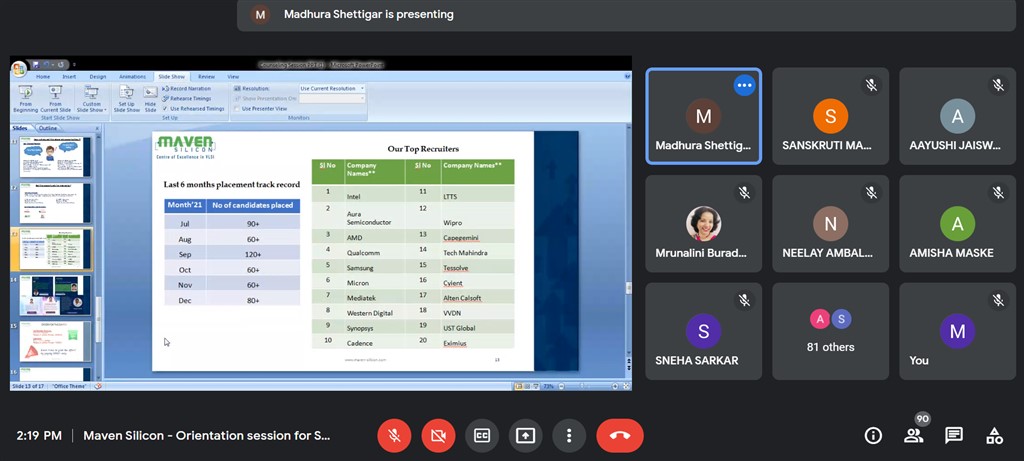Click Save in PowerPoint quick access toolbar
Viewport: 1024px width, 461px height.
[x=36, y=65]
